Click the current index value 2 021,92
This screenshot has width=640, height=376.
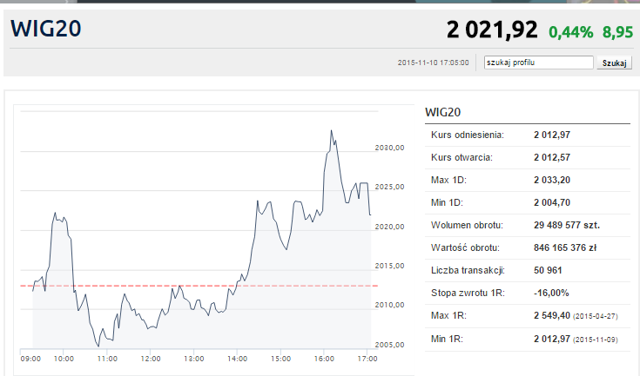[x=491, y=30]
